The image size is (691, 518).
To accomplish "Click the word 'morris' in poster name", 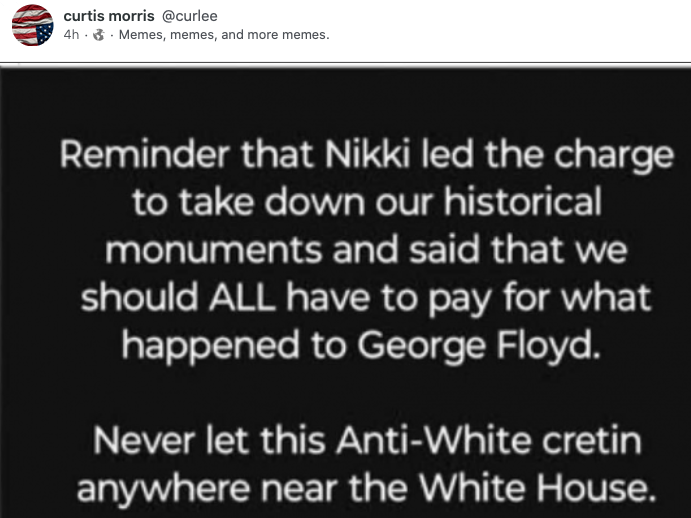I will (131, 16).
